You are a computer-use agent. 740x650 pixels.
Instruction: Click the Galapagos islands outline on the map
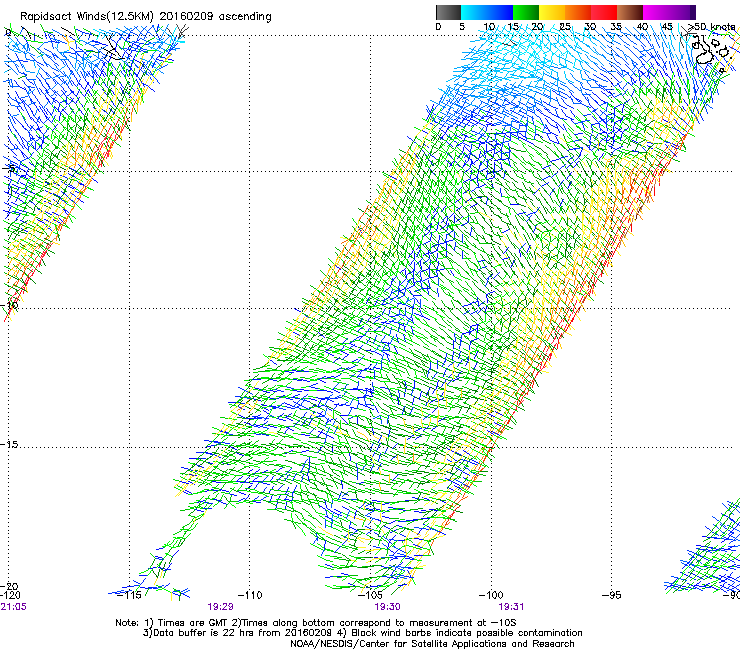click(x=710, y=52)
